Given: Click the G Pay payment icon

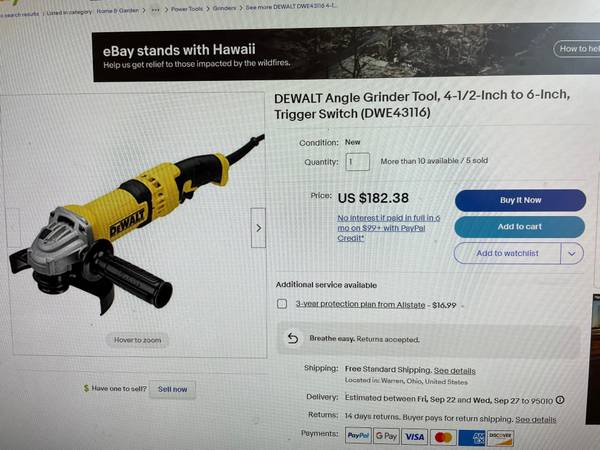Looking at the screenshot, I should 386,436.
